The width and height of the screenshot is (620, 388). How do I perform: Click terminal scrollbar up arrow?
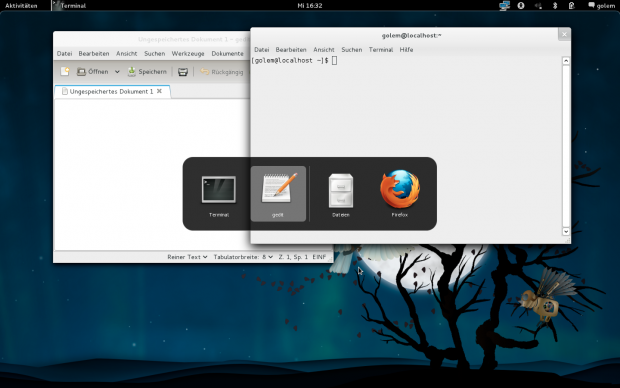[x=566, y=61]
